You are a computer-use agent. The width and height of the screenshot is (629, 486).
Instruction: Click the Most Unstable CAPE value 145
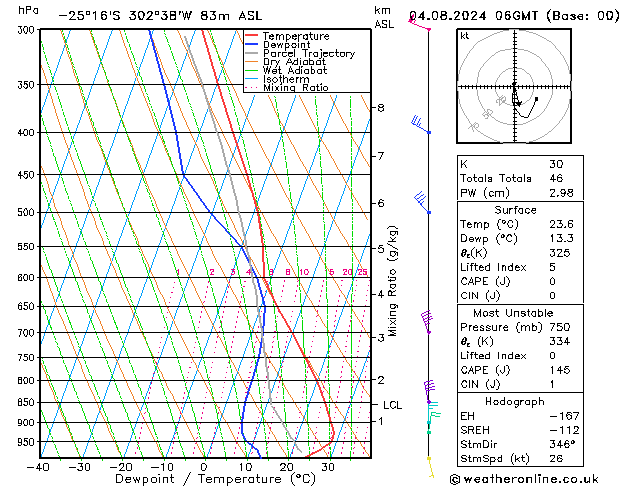pos(560,370)
